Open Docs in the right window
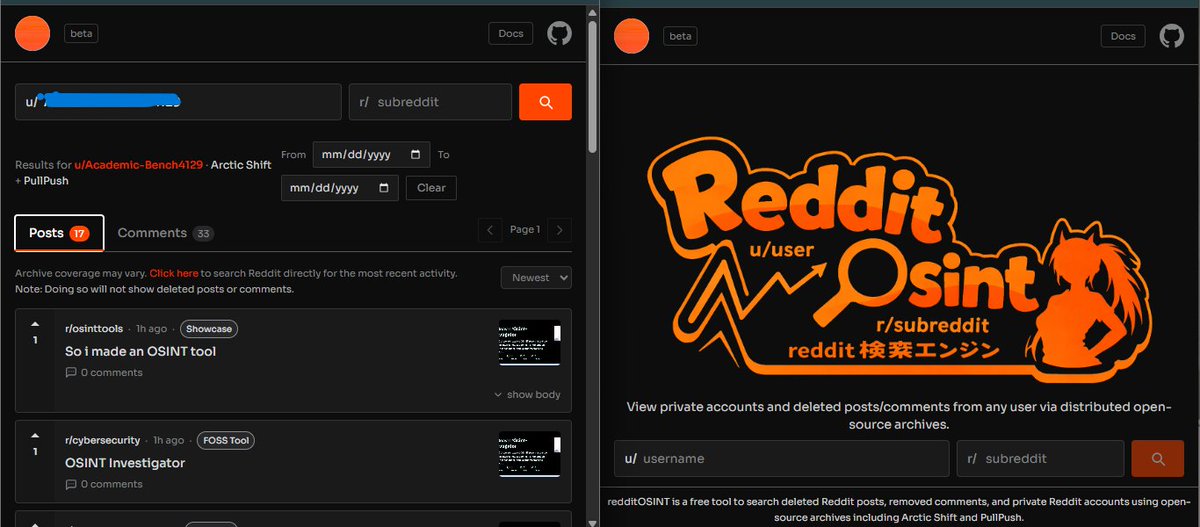Viewport: 1200px width, 527px height. 1123,36
